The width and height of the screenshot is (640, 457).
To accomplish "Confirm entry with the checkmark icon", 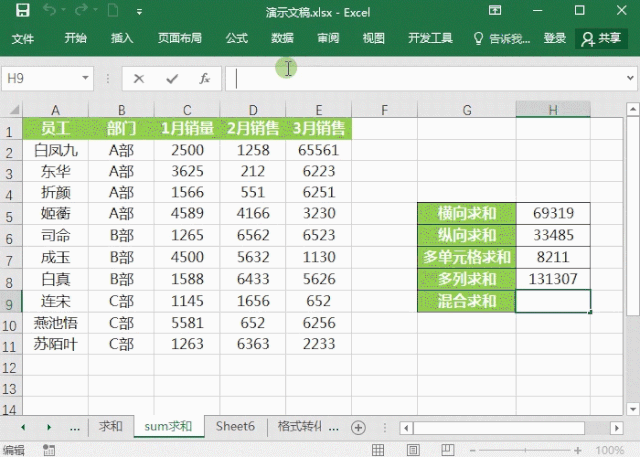I will coord(172,78).
